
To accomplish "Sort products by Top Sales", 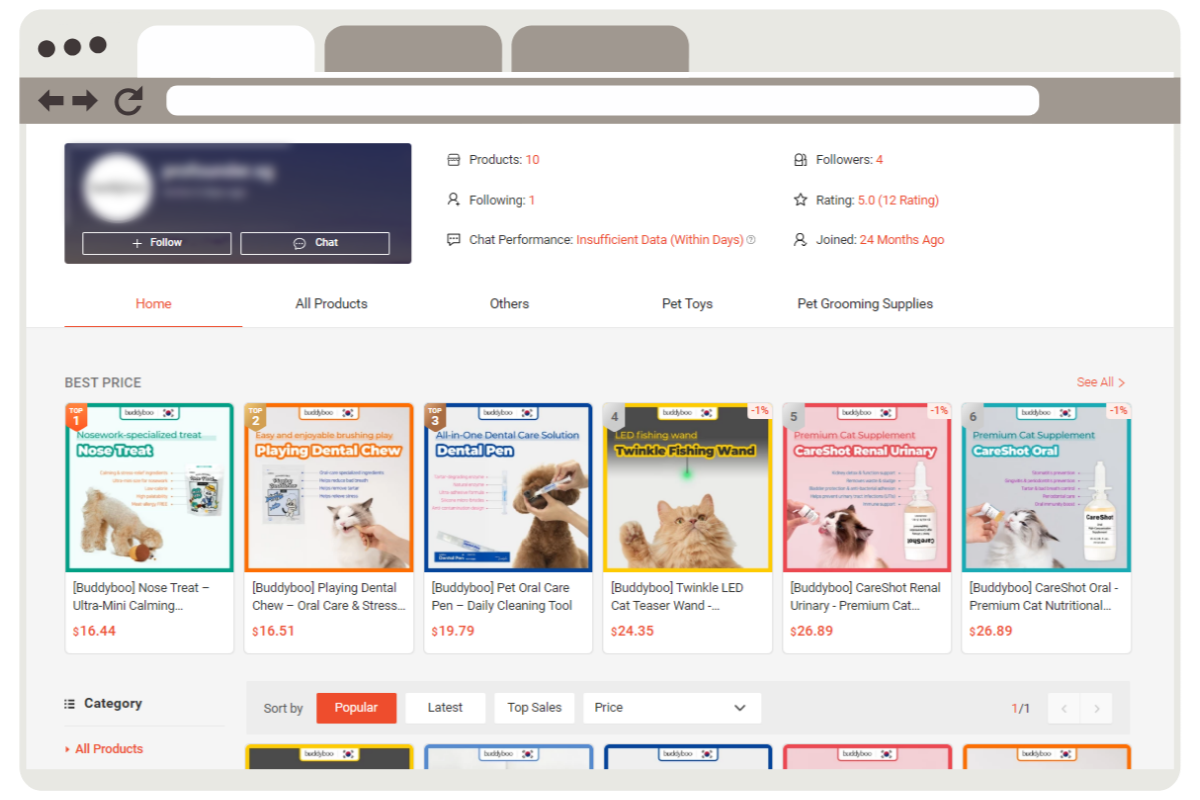I will [x=534, y=708].
